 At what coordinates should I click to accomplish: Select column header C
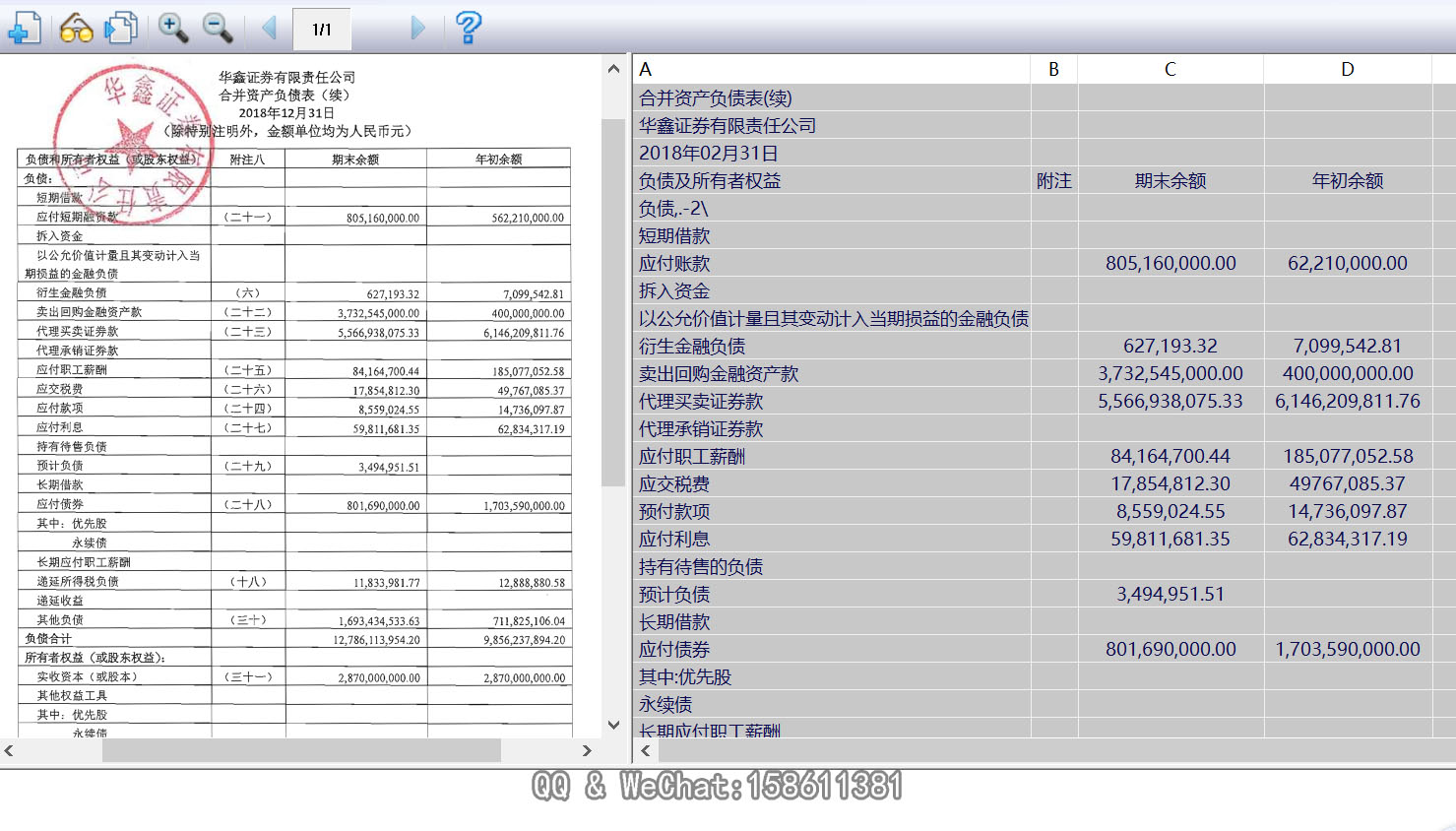(x=1171, y=69)
